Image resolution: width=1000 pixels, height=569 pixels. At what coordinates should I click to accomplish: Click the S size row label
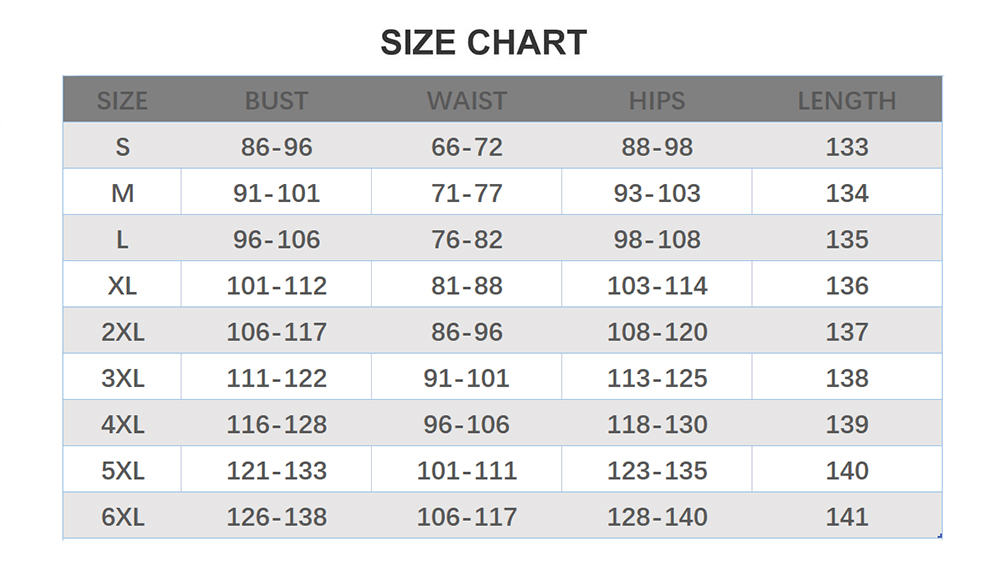(122, 147)
